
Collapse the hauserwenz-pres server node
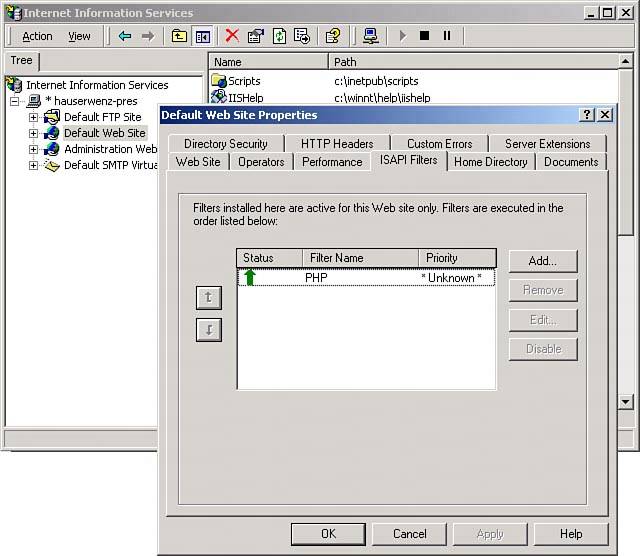(x=15, y=101)
